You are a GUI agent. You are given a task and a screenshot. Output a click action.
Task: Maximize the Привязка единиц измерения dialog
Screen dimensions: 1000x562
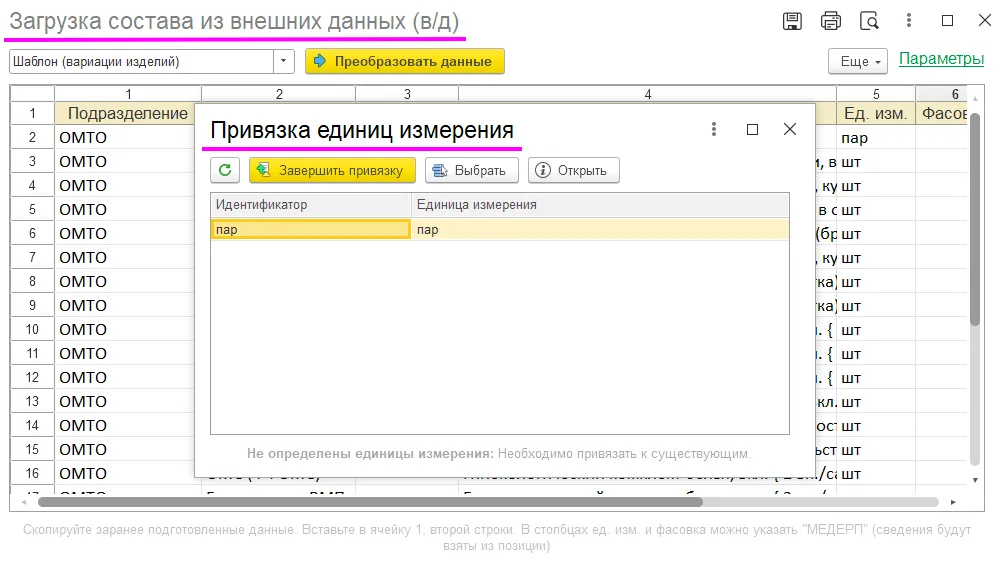point(753,129)
